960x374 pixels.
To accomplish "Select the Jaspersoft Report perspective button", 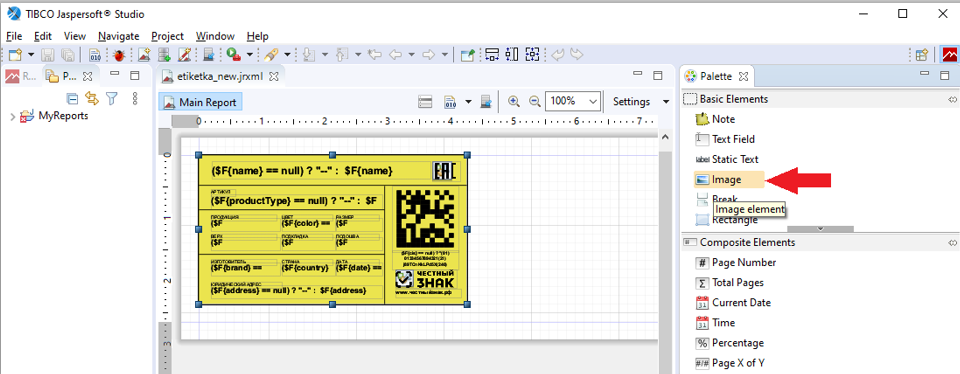I will (950, 55).
